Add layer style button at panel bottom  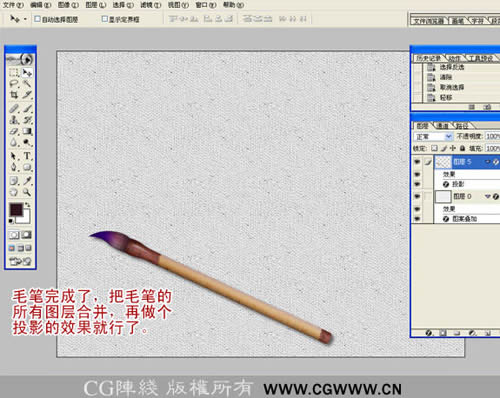[x=429, y=333]
